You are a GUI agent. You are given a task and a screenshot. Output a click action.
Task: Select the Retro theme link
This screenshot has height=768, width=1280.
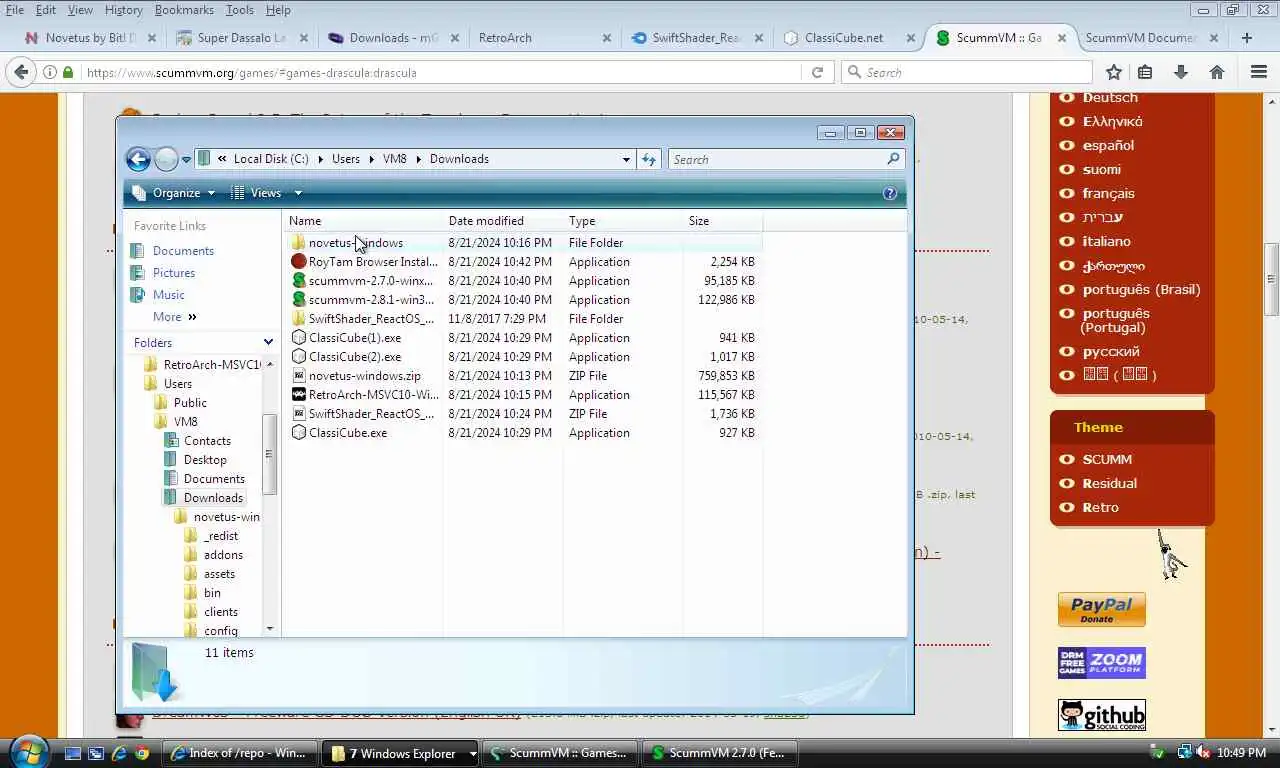[1100, 507]
